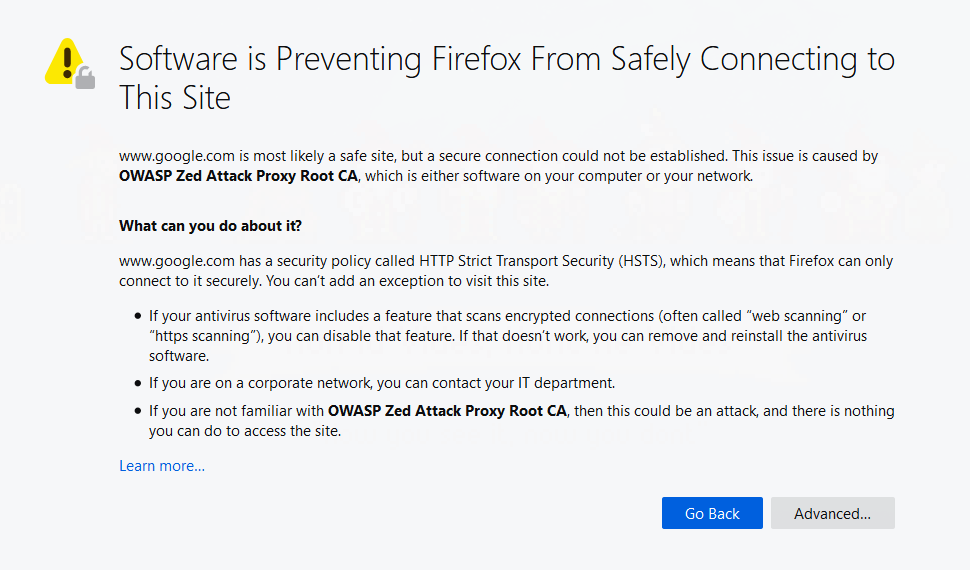The width and height of the screenshot is (970, 570).
Task: Click www.google.com in the first paragraph
Action: click(x=177, y=156)
